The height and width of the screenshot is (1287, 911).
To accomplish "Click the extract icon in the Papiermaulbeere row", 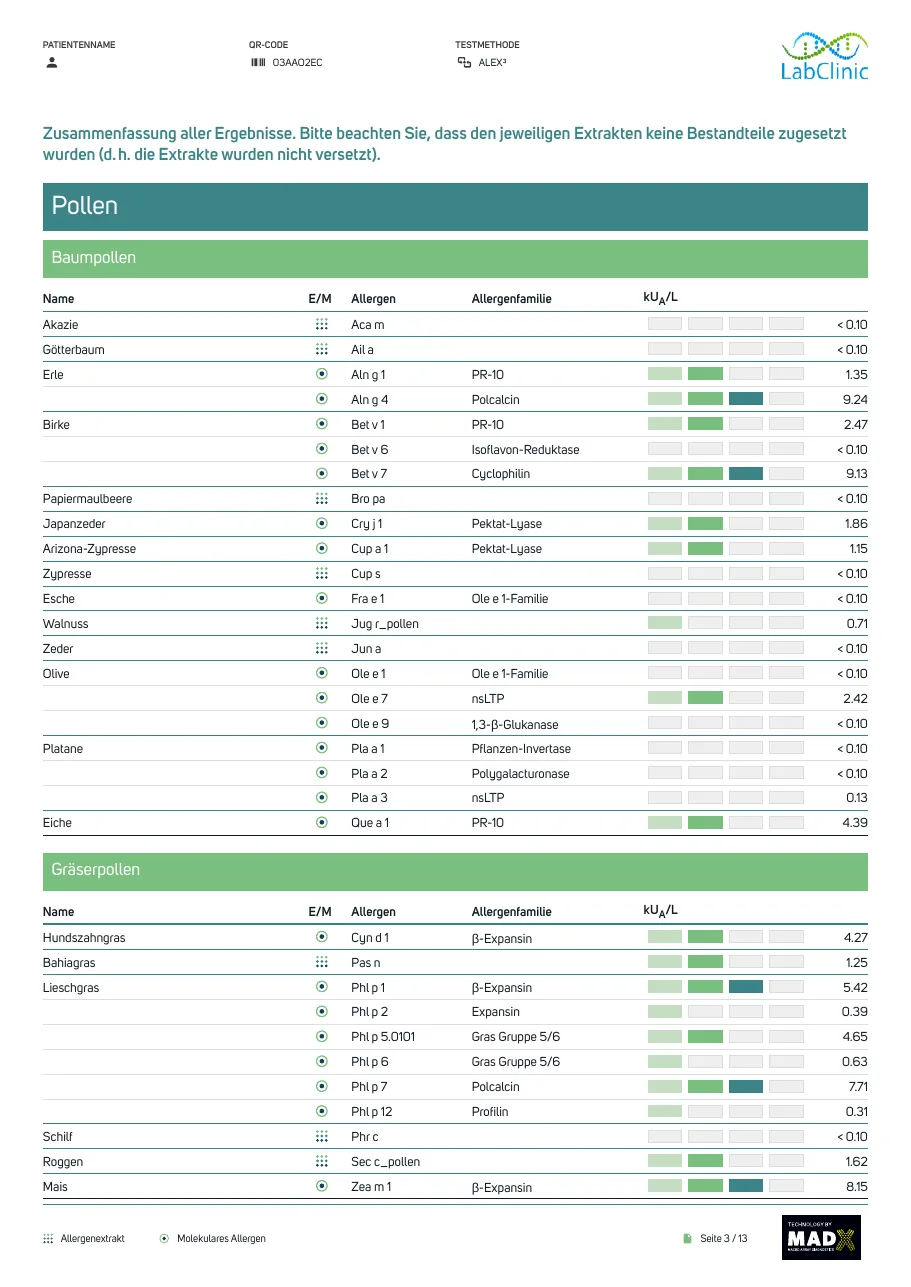I will [321, 498].
